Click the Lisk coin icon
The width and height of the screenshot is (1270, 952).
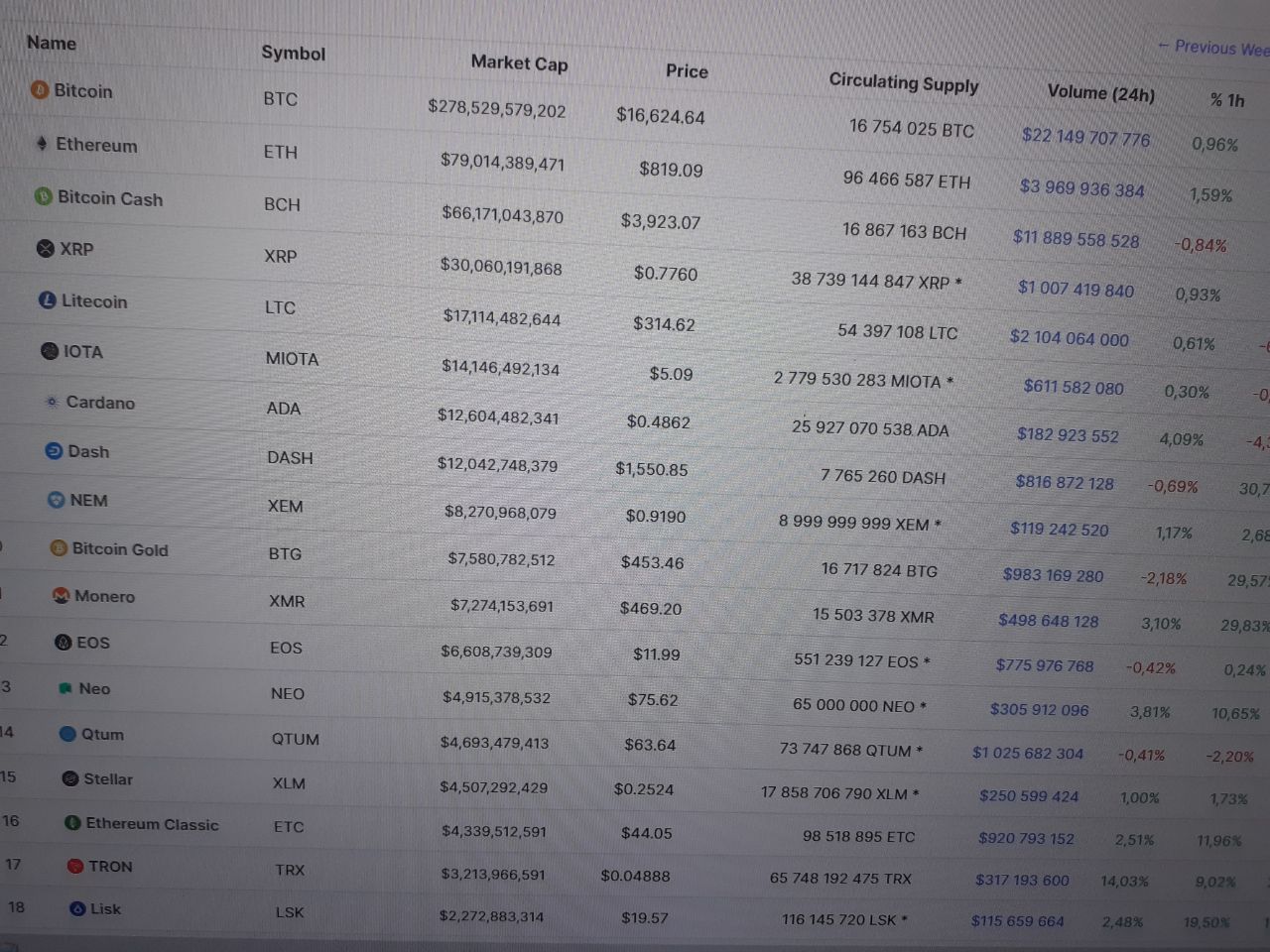(x=77, y=908)
